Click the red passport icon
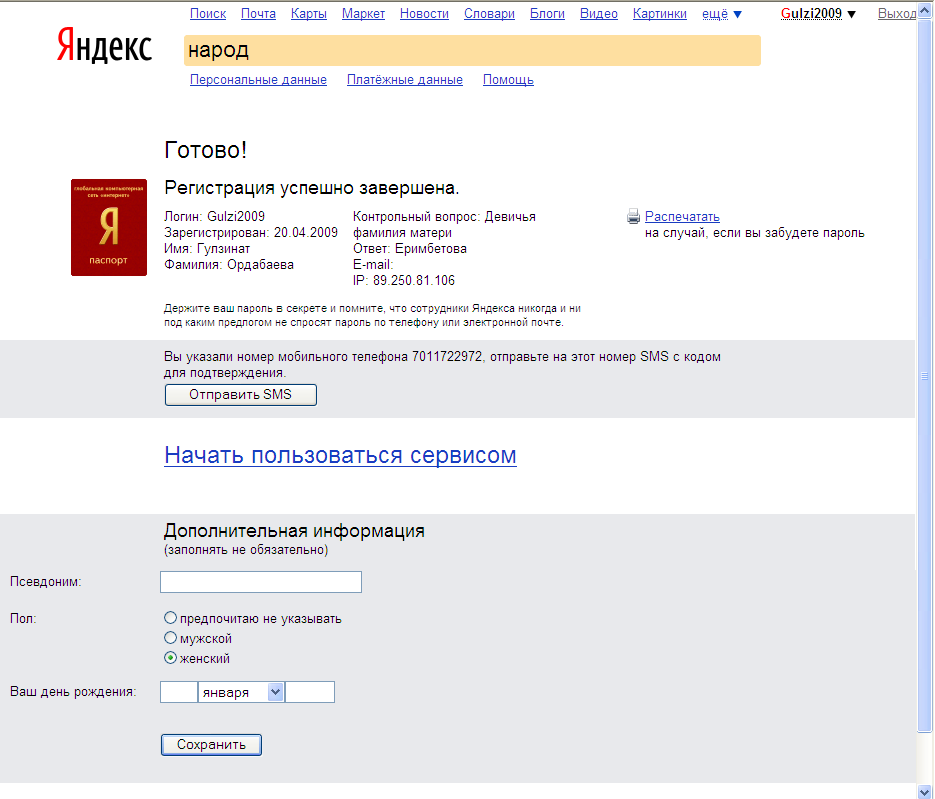This screenshot has width=935, height=799. (x=109, y=227)
